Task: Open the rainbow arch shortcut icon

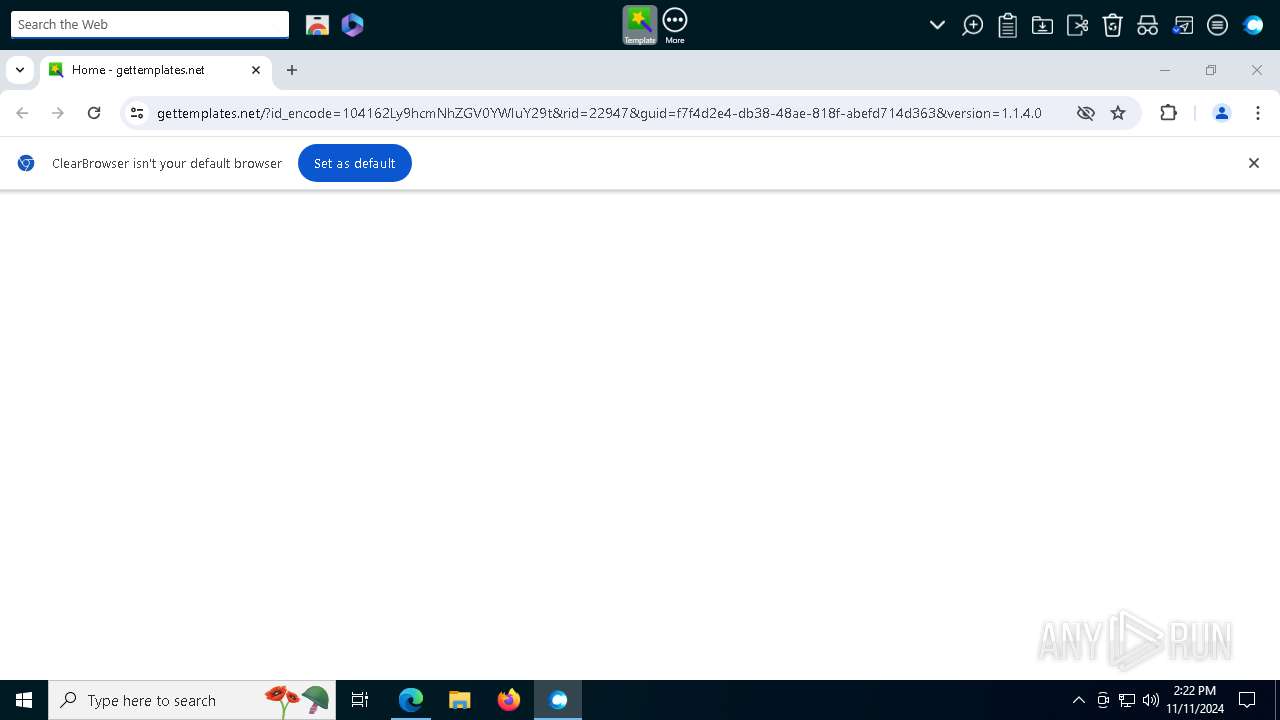Action: (317, 25)
